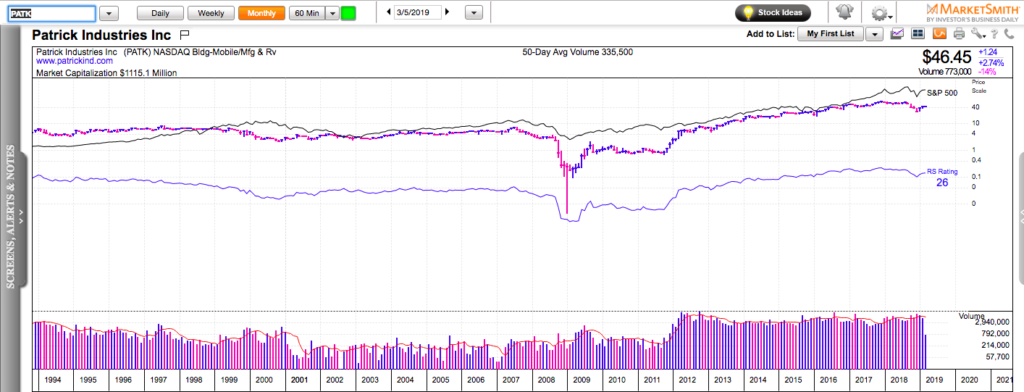The width and height of the screenshot is (1024, 392).
Task: Click the S&P 500 line label
Action: [942, 93]
